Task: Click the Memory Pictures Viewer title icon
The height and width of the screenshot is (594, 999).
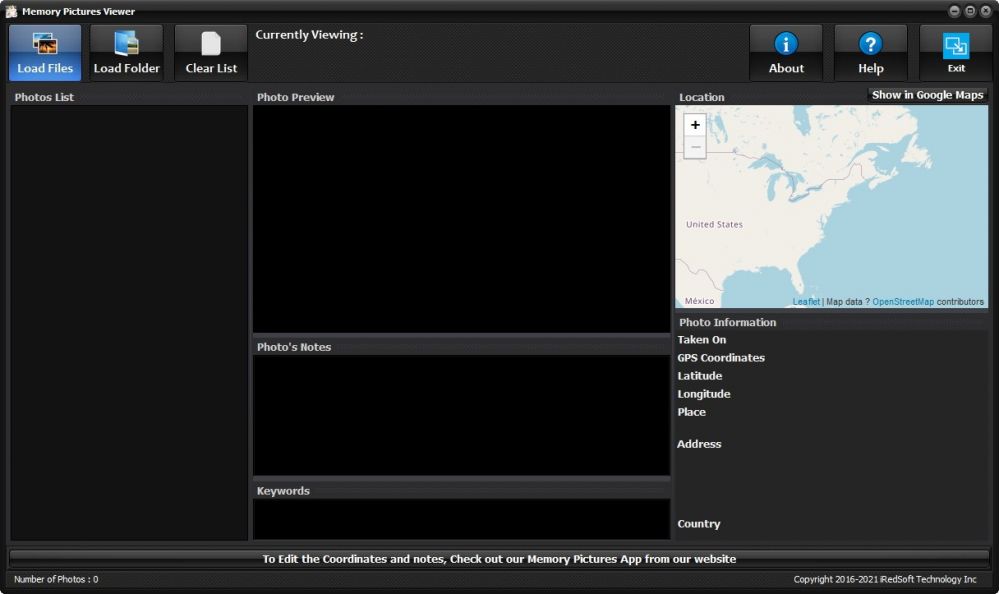Action: (x=11, y=11)
